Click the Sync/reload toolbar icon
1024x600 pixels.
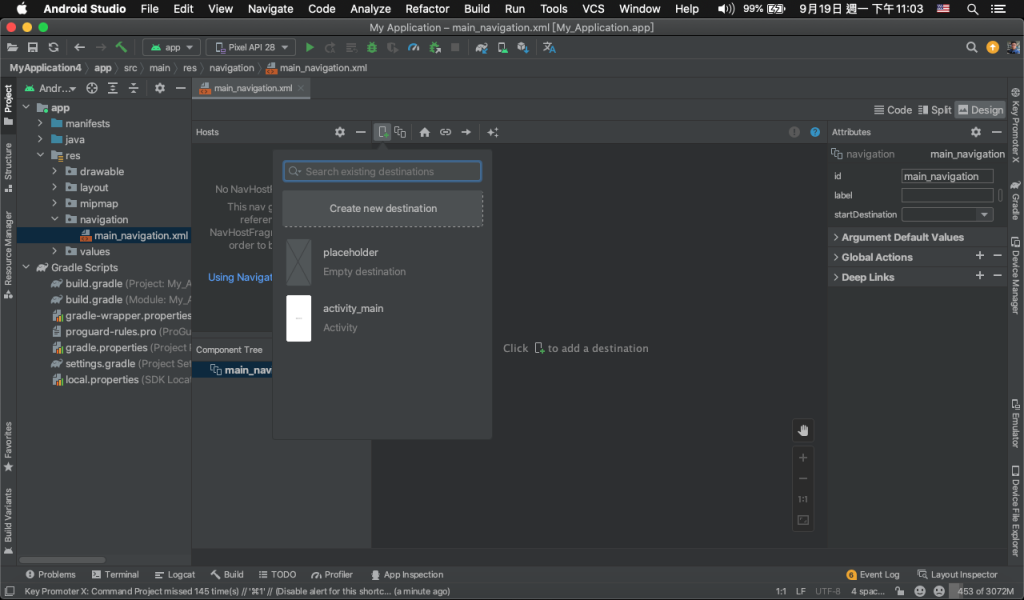point(54,48)
